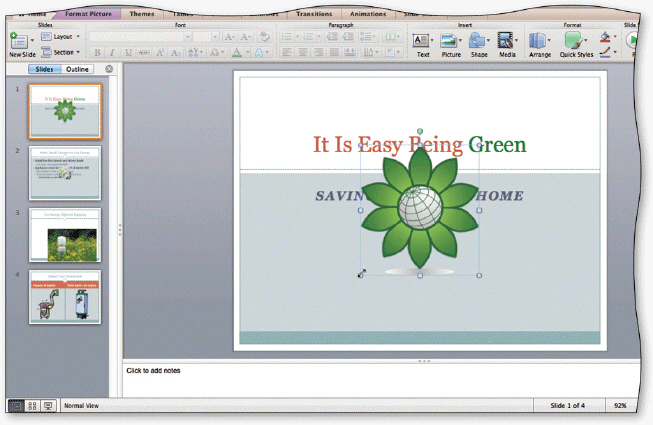The height and width of the screenshot is (425, 653).
Task: Click the Quick Styles icon
Action: (x=573, y=40)
